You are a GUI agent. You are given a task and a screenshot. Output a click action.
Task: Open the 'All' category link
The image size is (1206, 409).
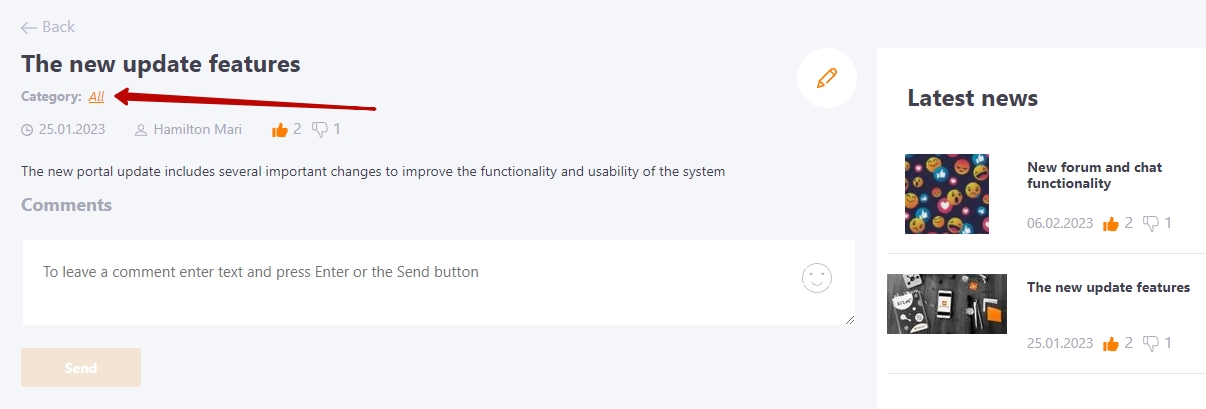click(x=96, y=97)
